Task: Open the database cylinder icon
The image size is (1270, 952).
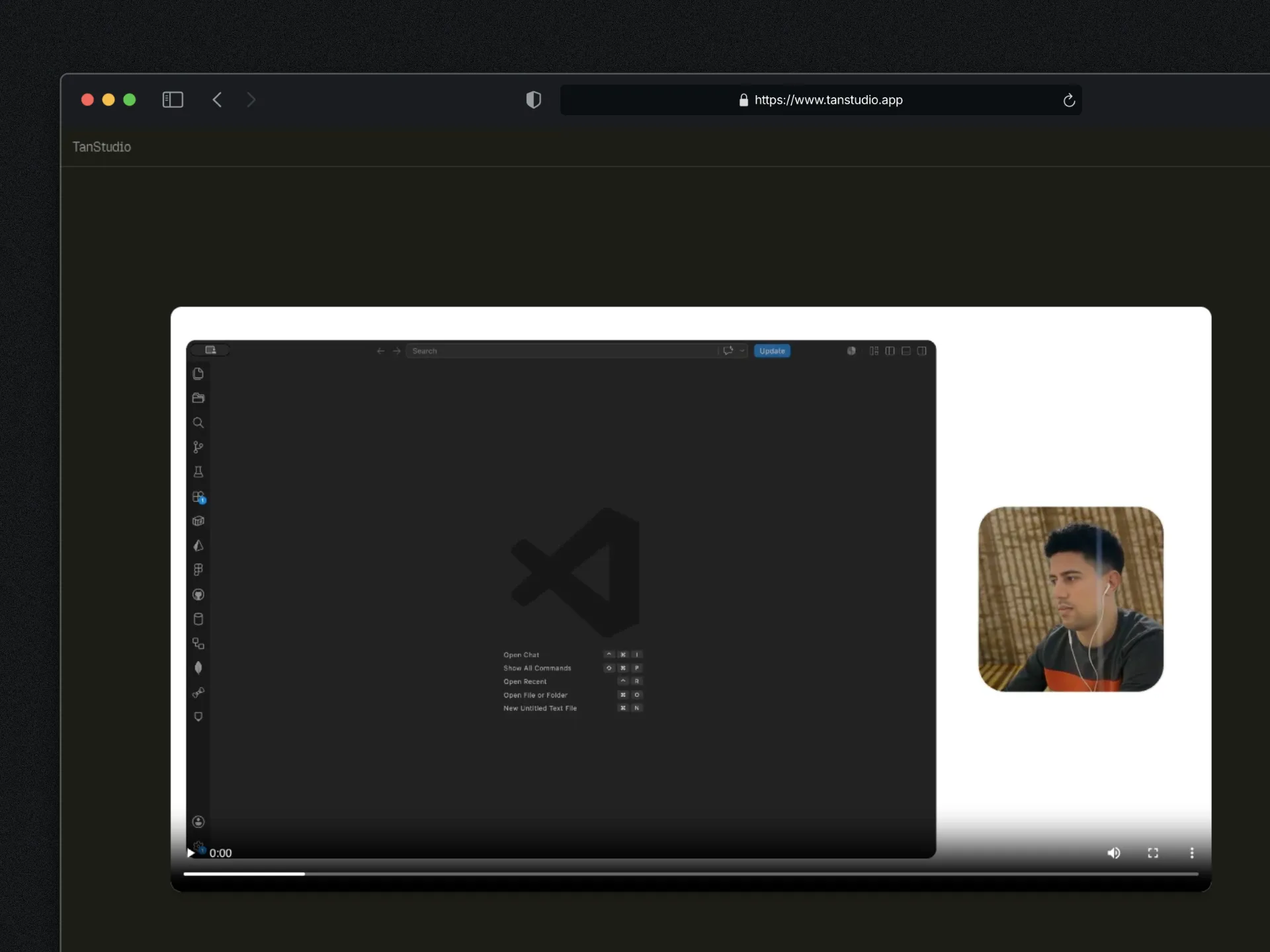Action: [198, 619]
